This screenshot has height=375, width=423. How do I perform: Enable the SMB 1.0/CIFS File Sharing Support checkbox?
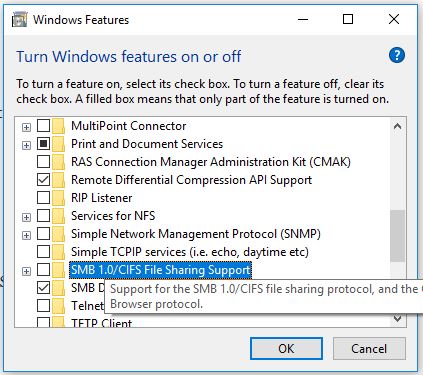click(43, 270)
